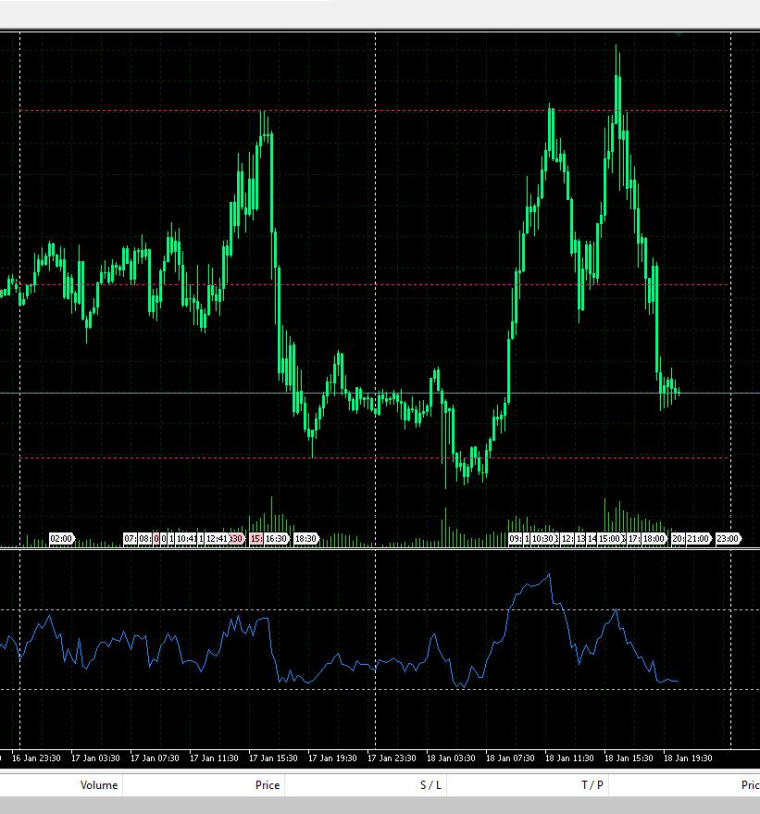Click the 18 Jan 07:30 time label
Viewport: 760px width, 814px height.
coord(510,758)
